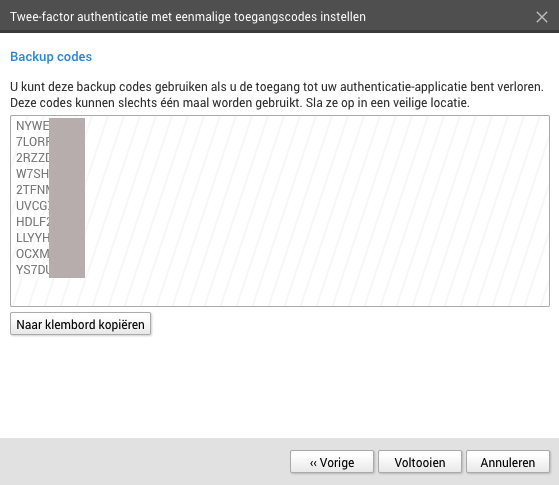Click the explanatory text about backup codes
The width and height of the screenshot is (559, 485).
pyautogui.click(x=277, y=95)
